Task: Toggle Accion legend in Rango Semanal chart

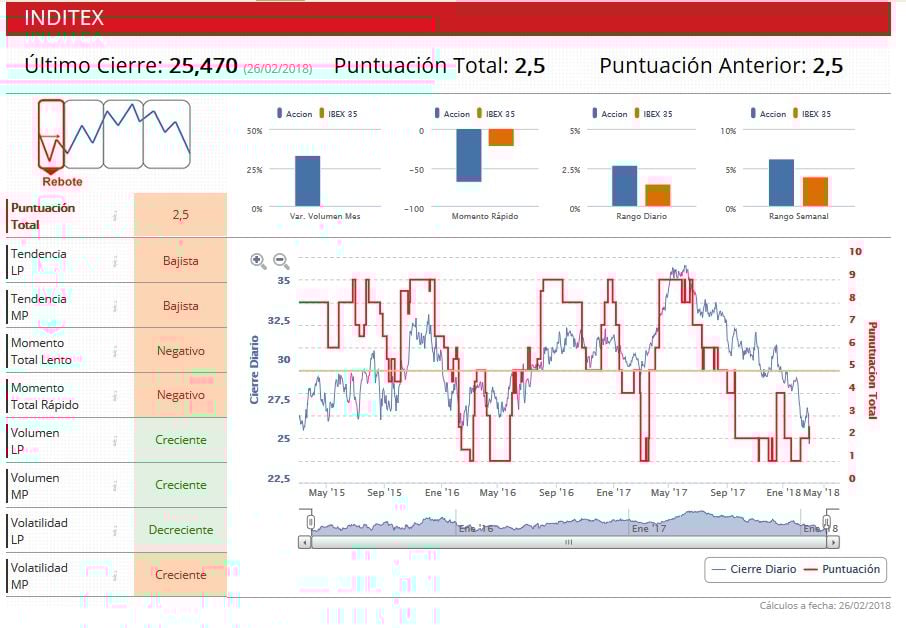Action: pyautogui.click(x=768, y=114)
